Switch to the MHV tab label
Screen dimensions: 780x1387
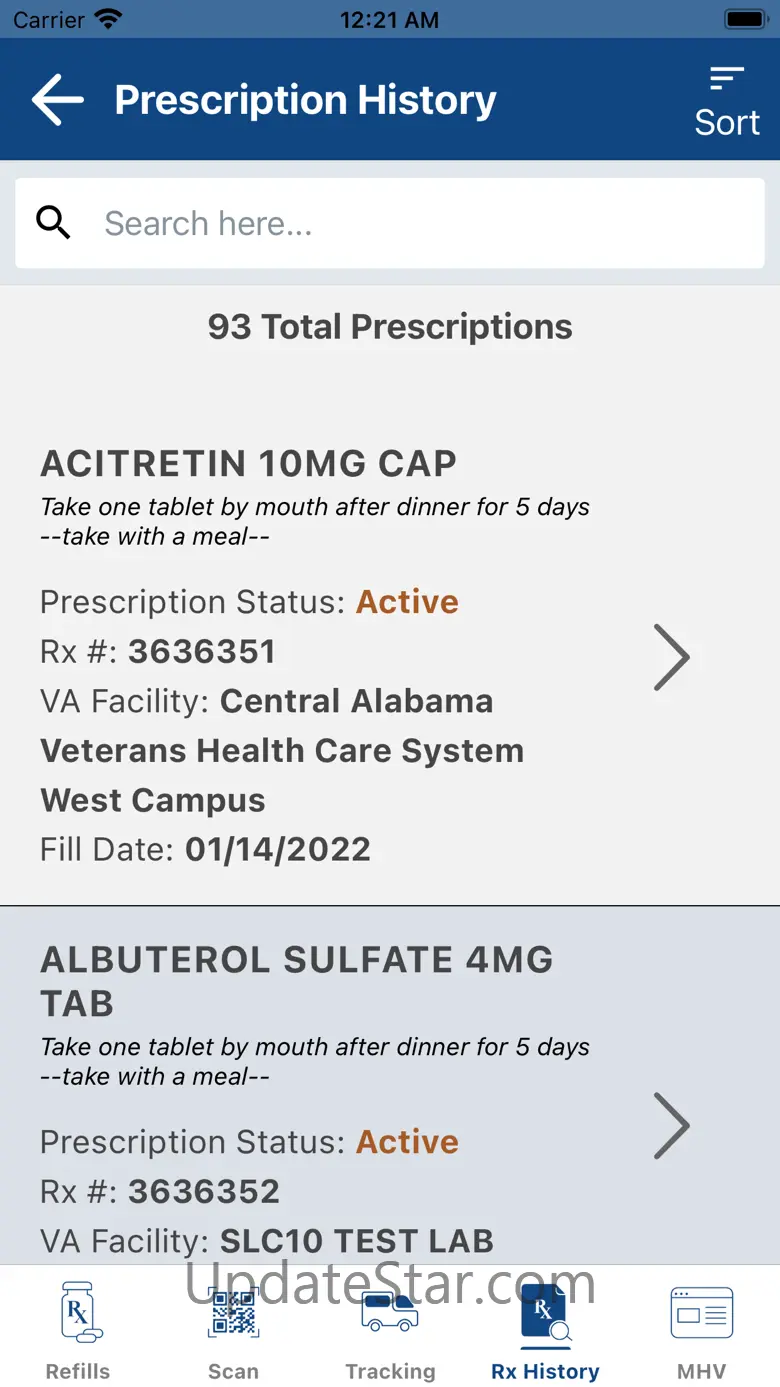coord(701,1371)
